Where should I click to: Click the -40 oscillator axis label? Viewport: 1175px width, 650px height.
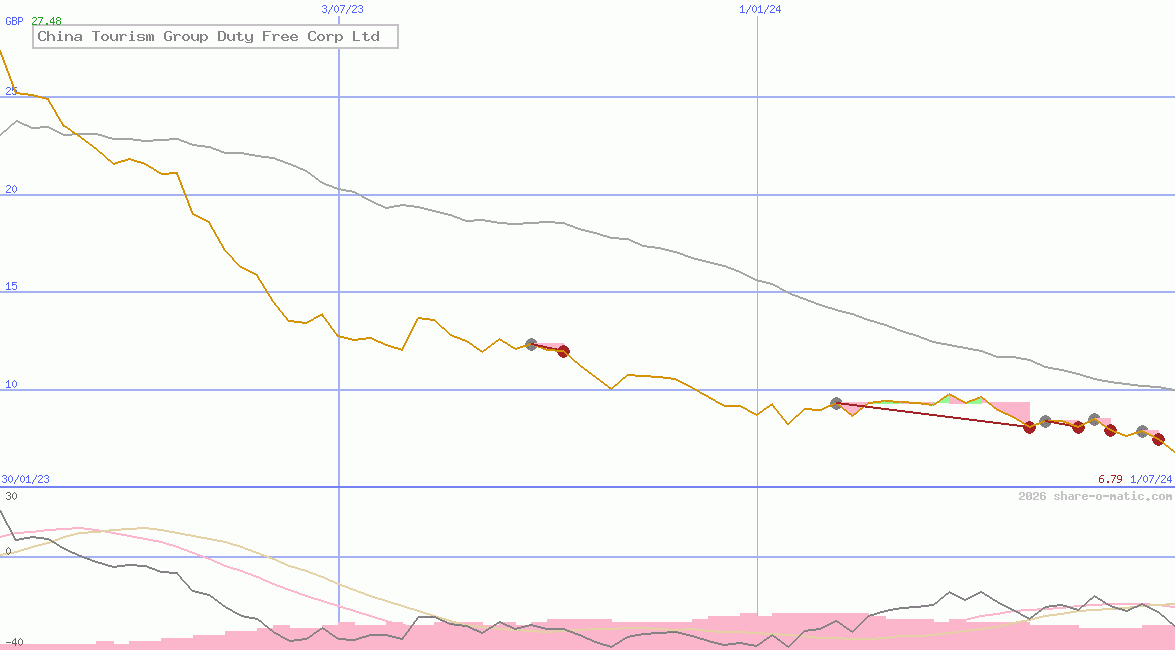click(x=13, y=642)
